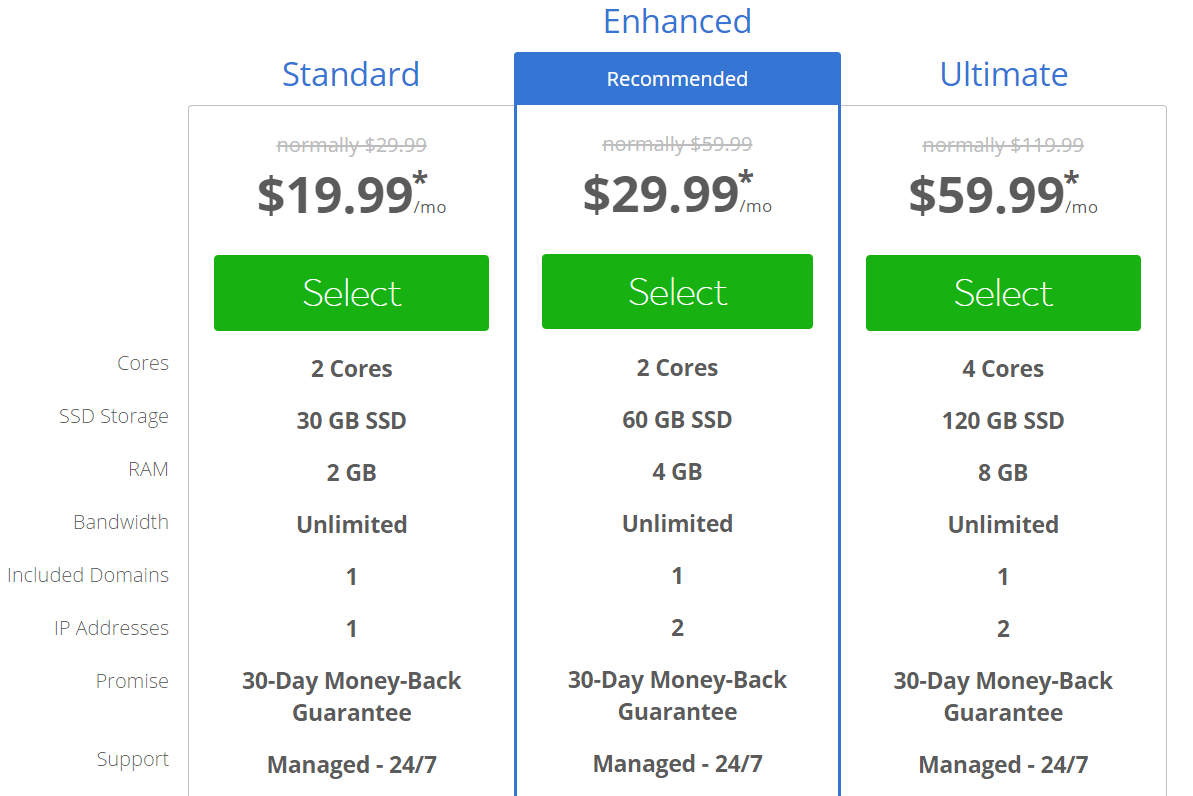
Task: Click the 4 Cores Ultimate value
Action: tap(1003, 369)
